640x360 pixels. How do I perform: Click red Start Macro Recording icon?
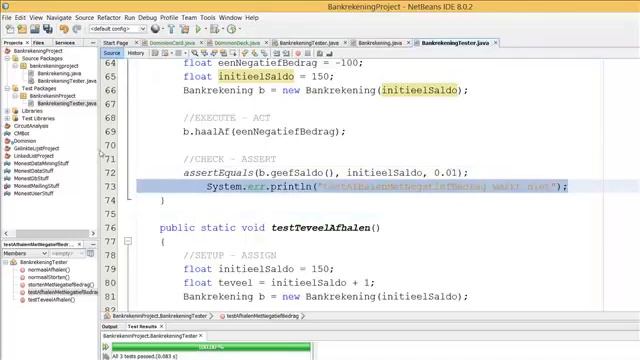click(298, 53)
